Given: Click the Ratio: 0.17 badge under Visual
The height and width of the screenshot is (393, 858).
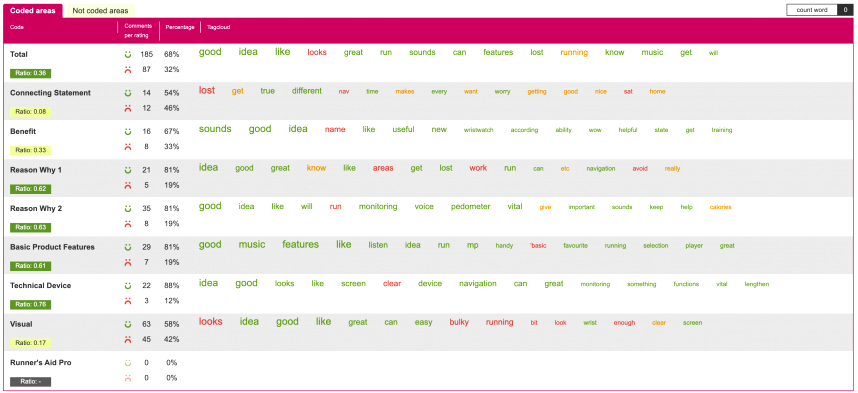Looking at the screenshot, I should tap(30, 343).
